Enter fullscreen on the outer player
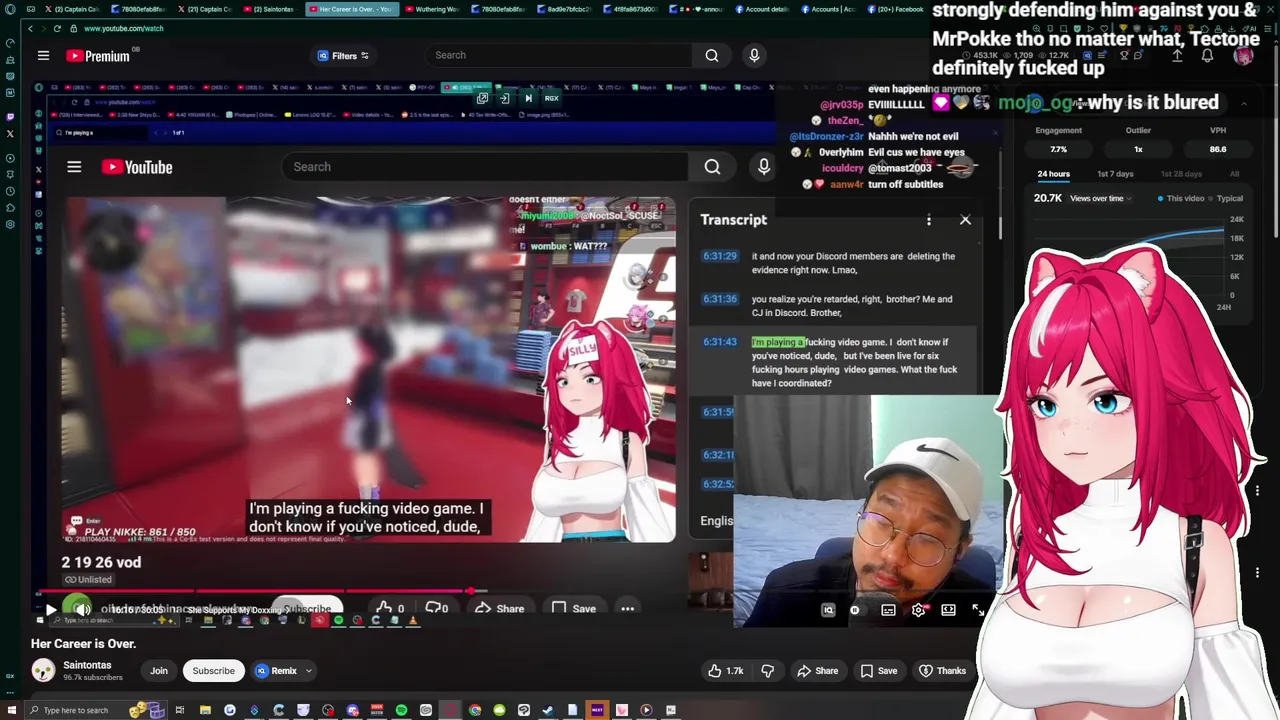 point(978,610)
